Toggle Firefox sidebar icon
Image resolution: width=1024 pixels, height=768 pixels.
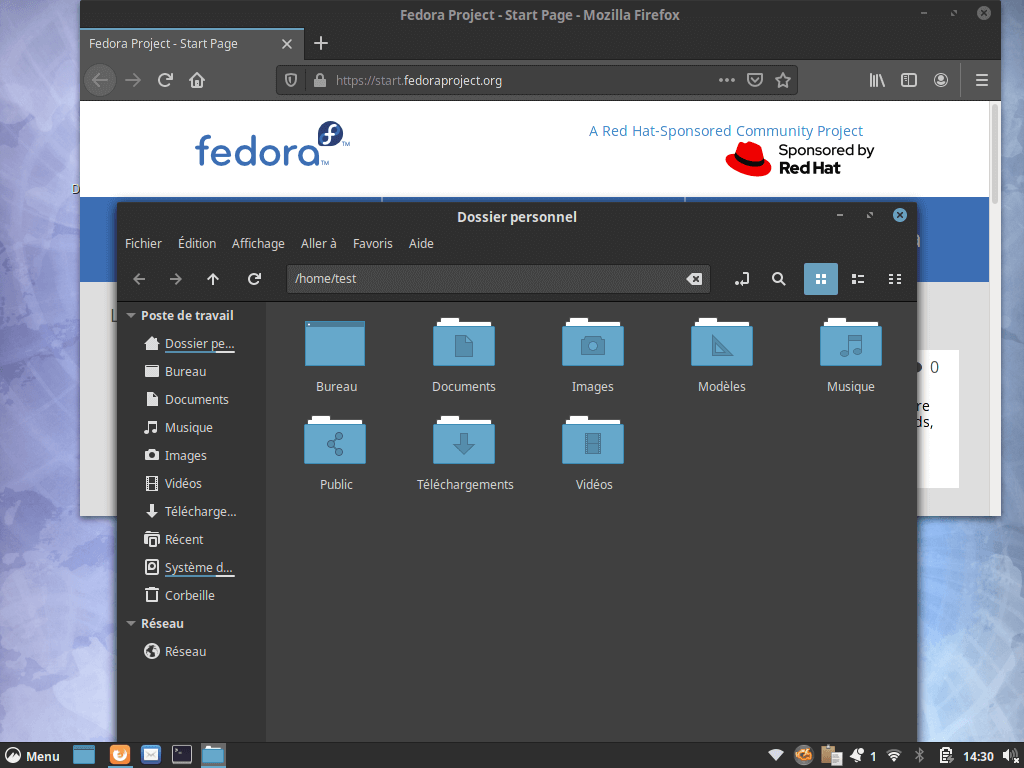point(909,80)
